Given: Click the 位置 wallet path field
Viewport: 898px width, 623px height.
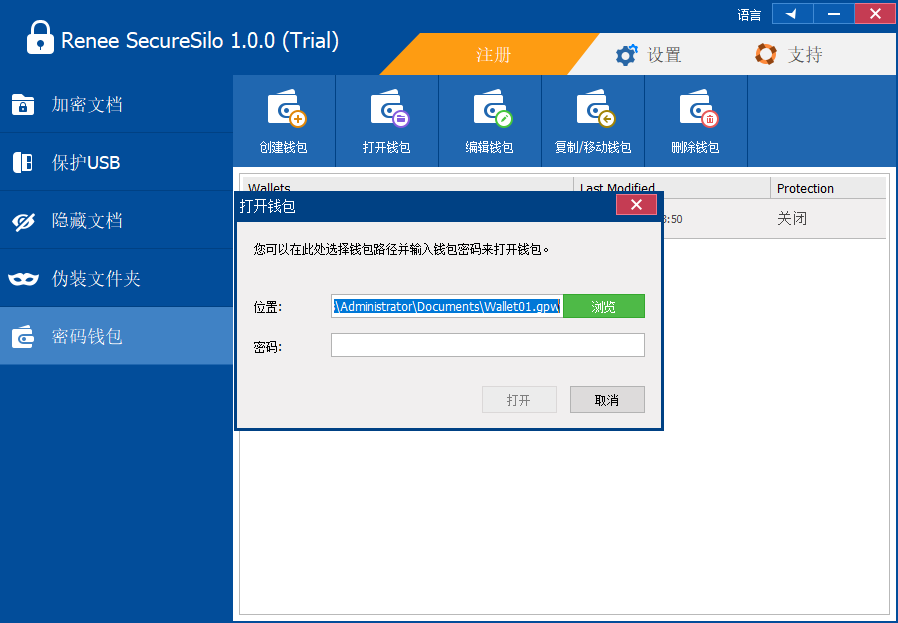Looking at the screenshot, I should pyautogui.click(x=447, y=306).
